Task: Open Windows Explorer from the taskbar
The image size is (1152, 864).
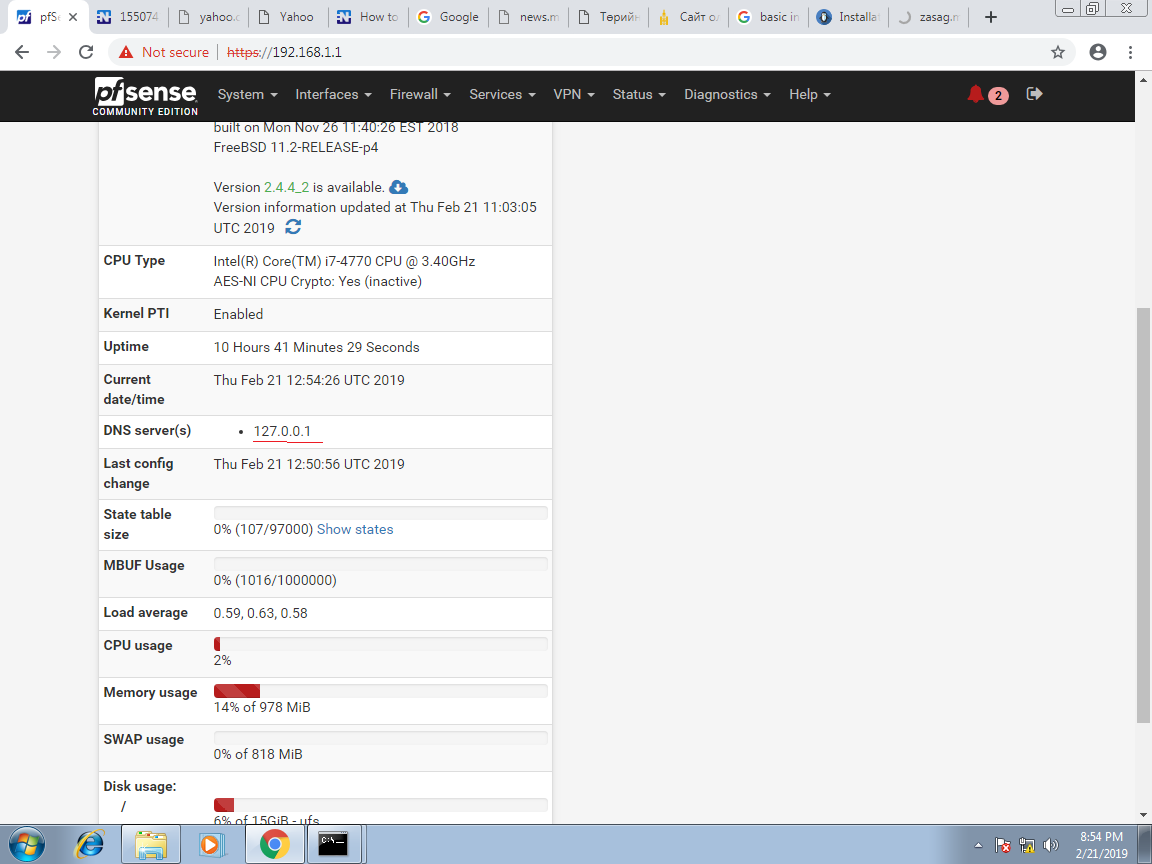Action: tap(151, 844)
